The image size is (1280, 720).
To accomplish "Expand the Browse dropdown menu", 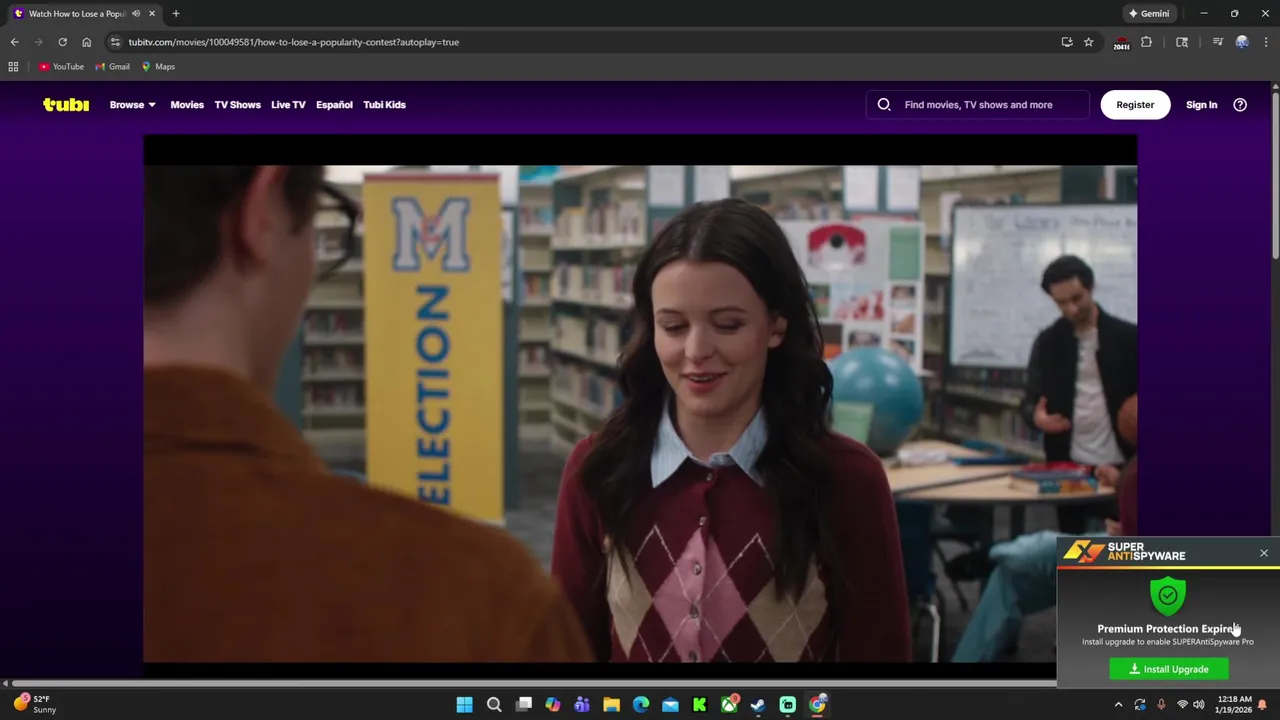I will point(132,104).
